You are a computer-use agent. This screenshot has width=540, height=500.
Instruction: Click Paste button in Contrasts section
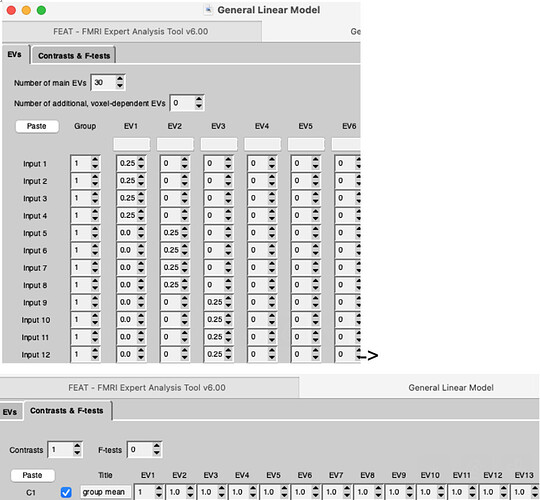32,475
